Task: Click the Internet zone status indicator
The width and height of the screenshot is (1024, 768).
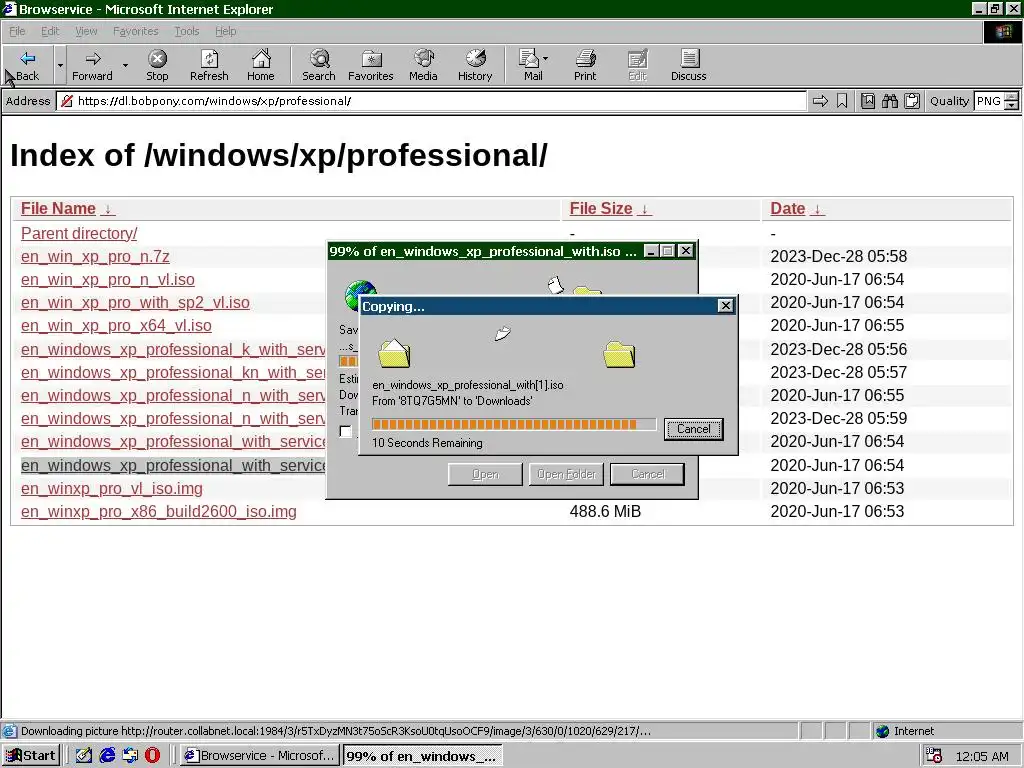Action: (904, 731)
